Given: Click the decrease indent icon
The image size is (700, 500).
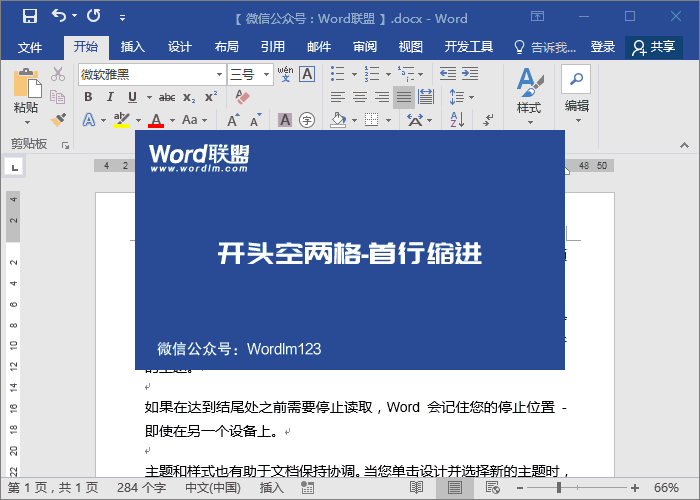Looking at the screenshot, I should point(447,74).
